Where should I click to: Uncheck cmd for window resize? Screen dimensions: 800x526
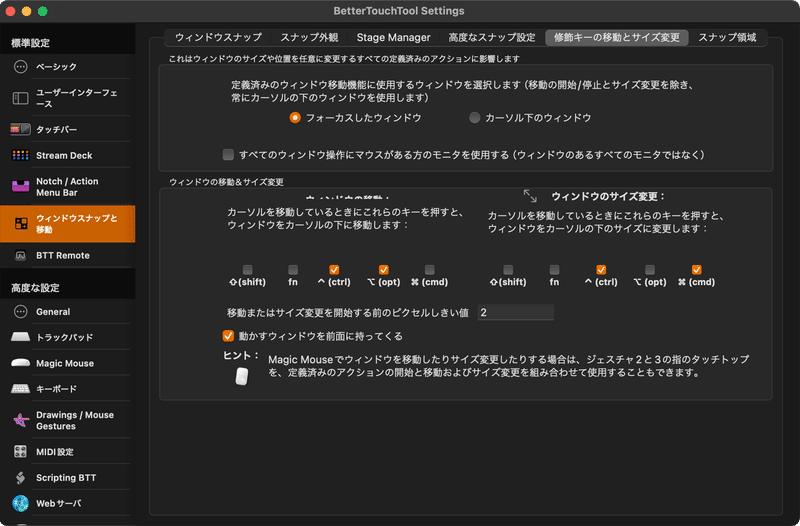pos(696,269)
